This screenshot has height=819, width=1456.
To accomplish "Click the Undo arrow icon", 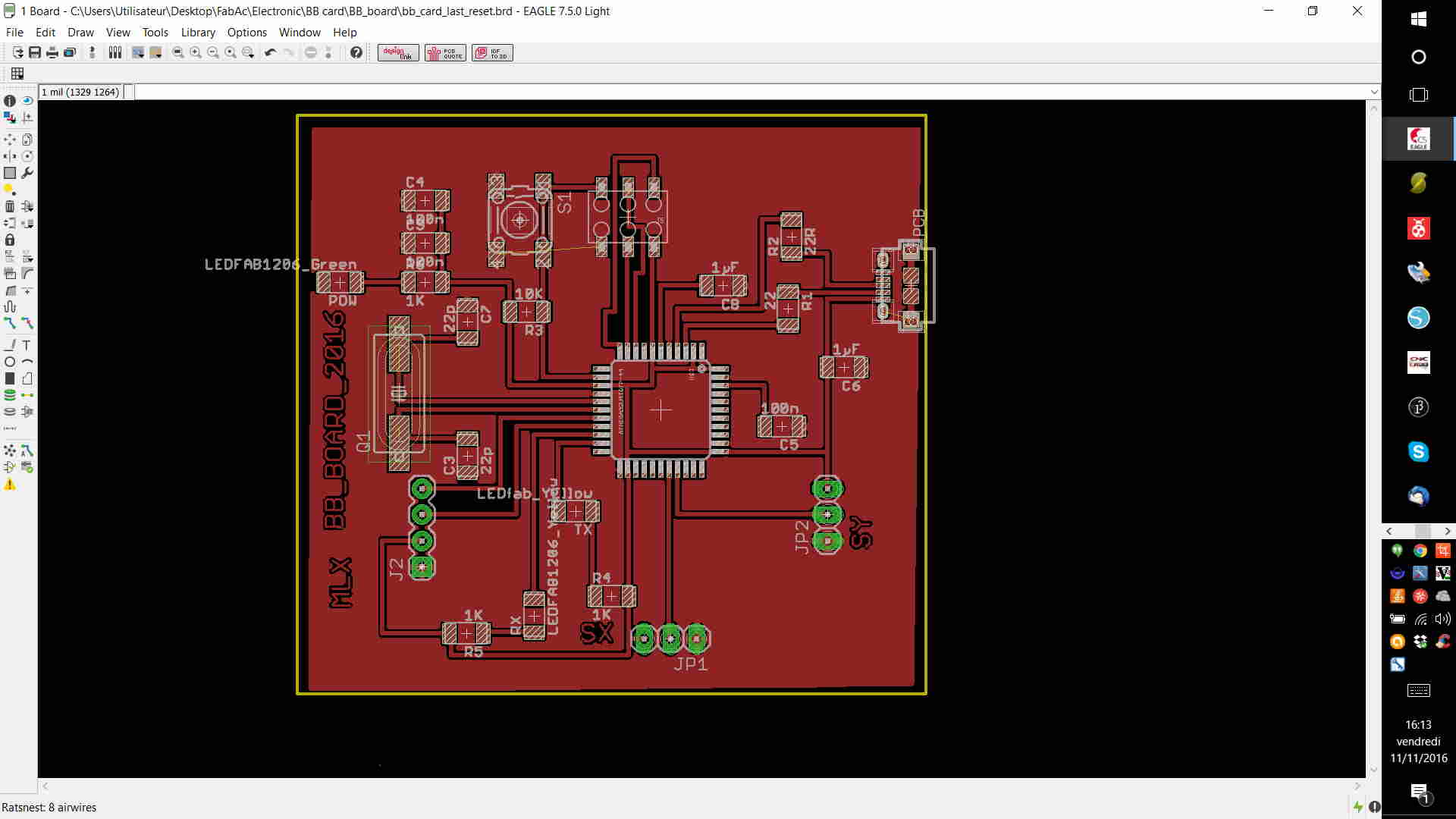I will [x=270, y=52].
